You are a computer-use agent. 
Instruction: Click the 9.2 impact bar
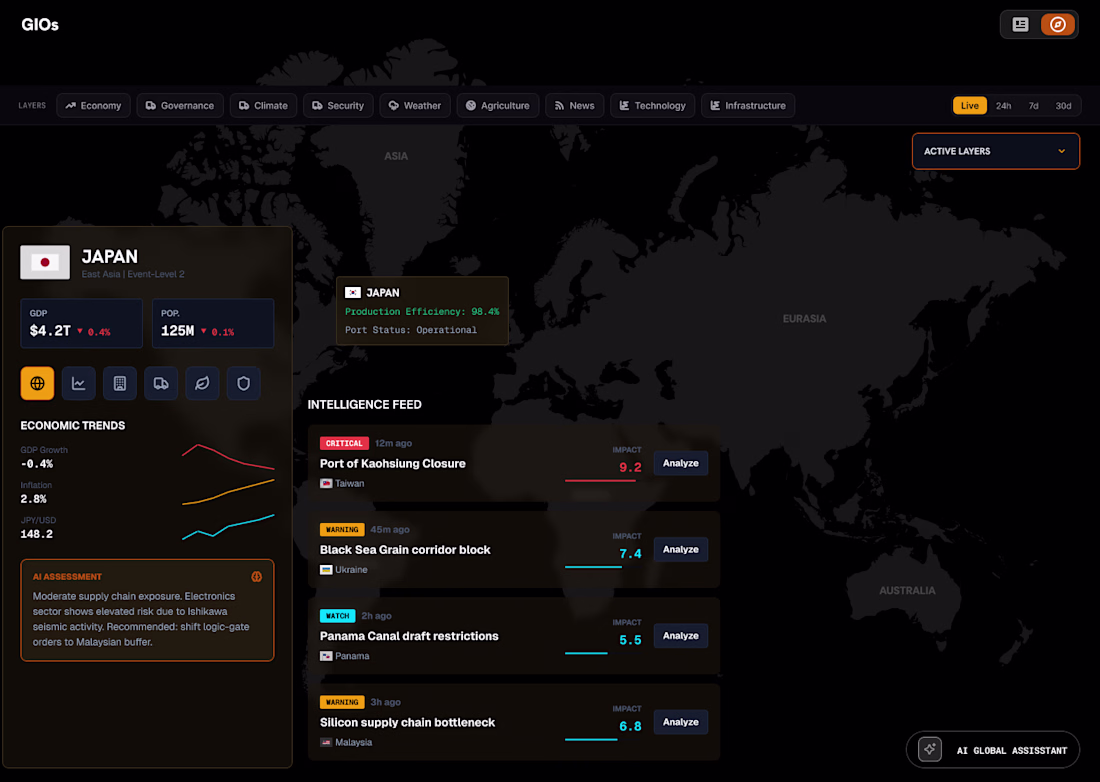click(600, 480)
